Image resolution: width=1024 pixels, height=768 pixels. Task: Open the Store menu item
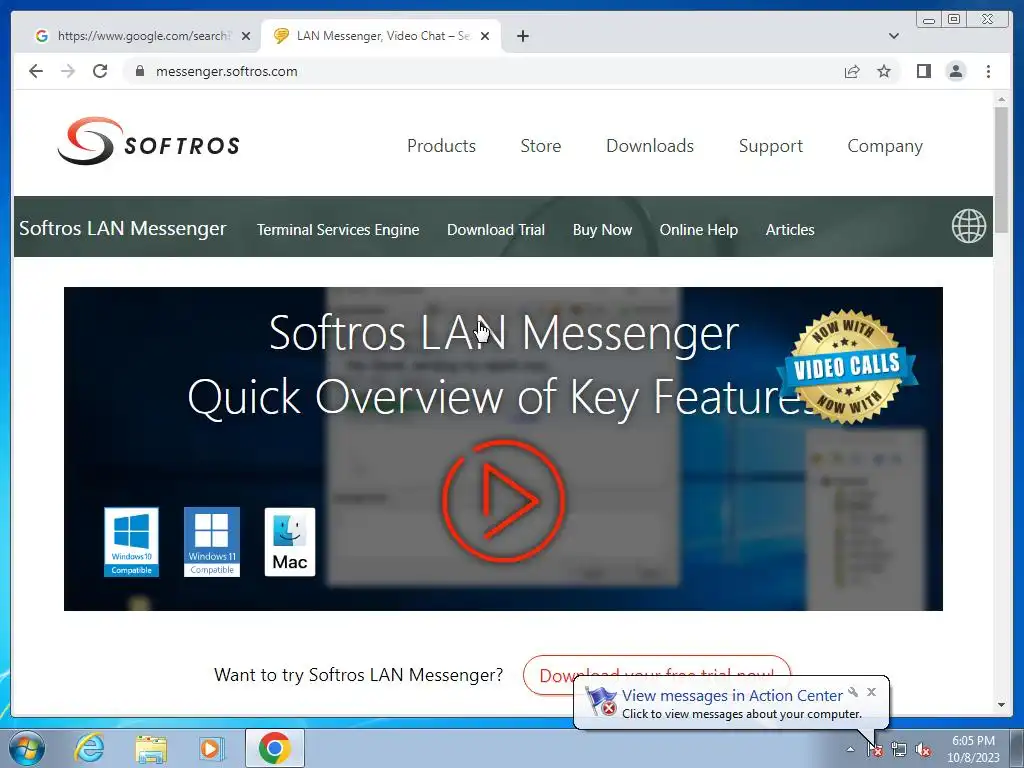tap(541, 146)
